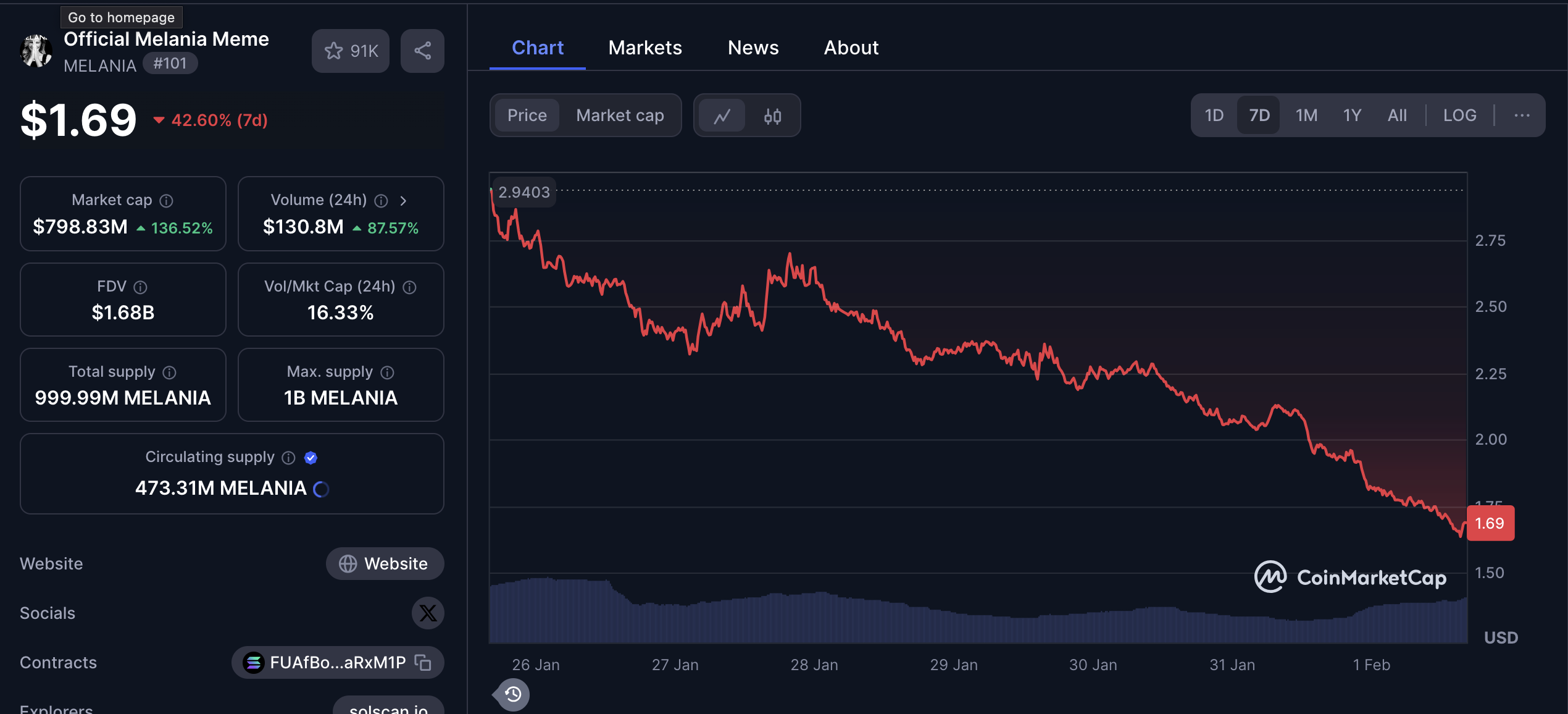
Task: Click the Circulating supply info icon
Action: 288,458
